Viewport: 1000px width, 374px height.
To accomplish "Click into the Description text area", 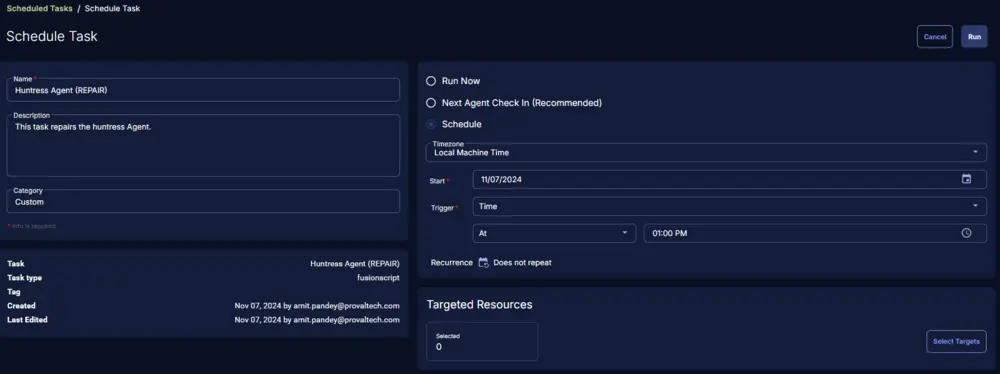I will click(203, 146).
